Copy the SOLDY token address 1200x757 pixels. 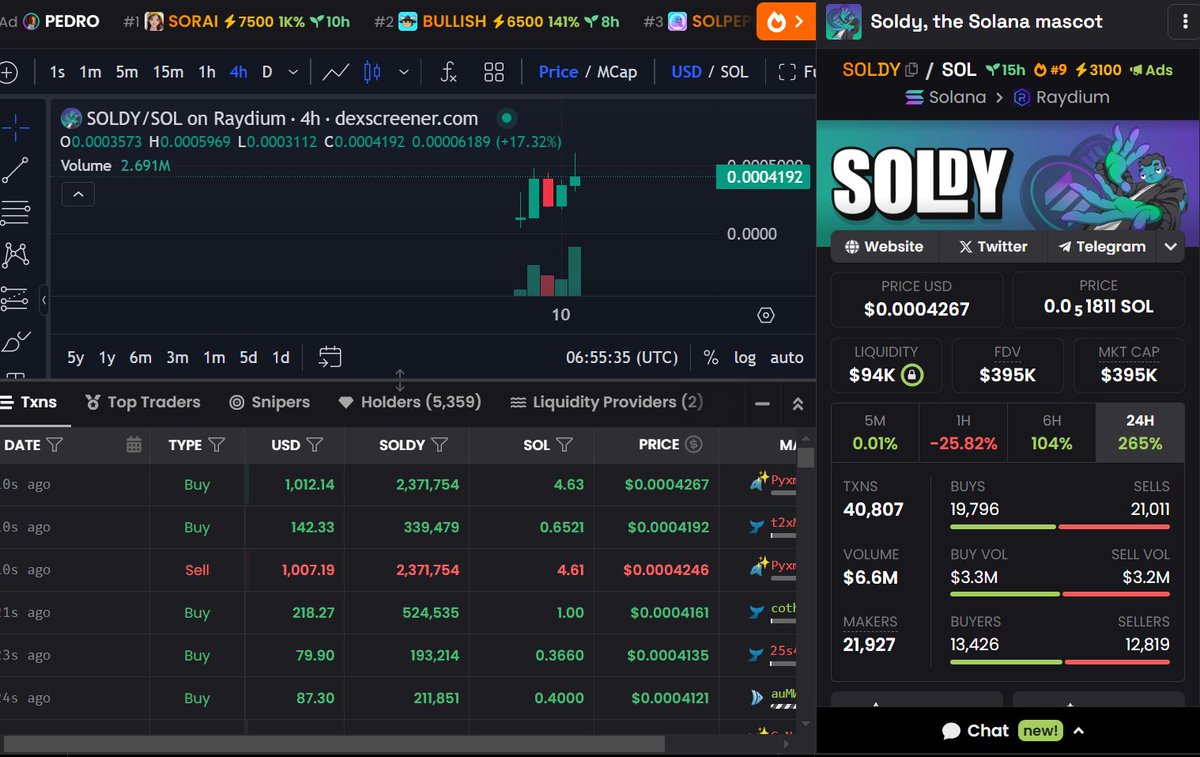tap(911, 70)
